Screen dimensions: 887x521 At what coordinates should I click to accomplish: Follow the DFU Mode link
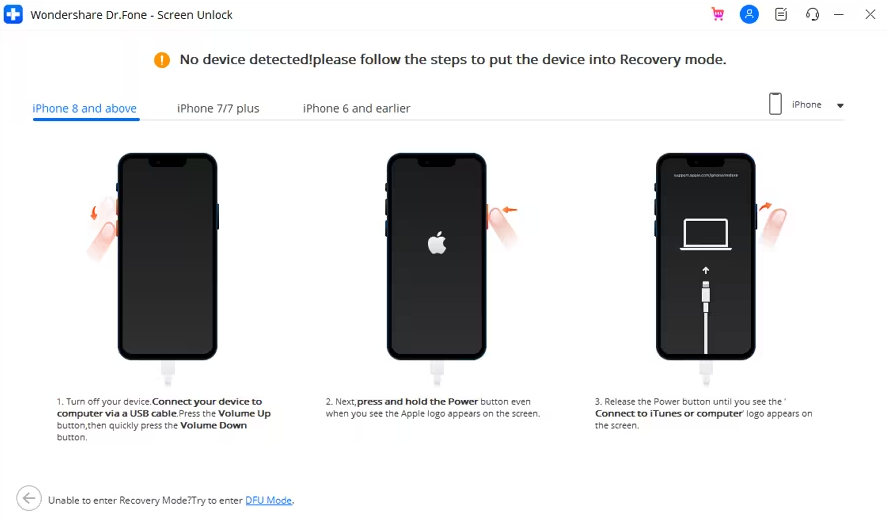[x=269, y=500]
